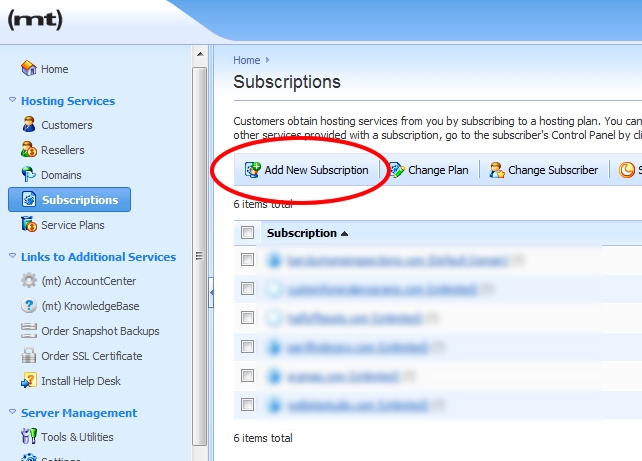Collapse the Links to Additional Services arrow
The image size is (642, 461).
click(12, 255)
